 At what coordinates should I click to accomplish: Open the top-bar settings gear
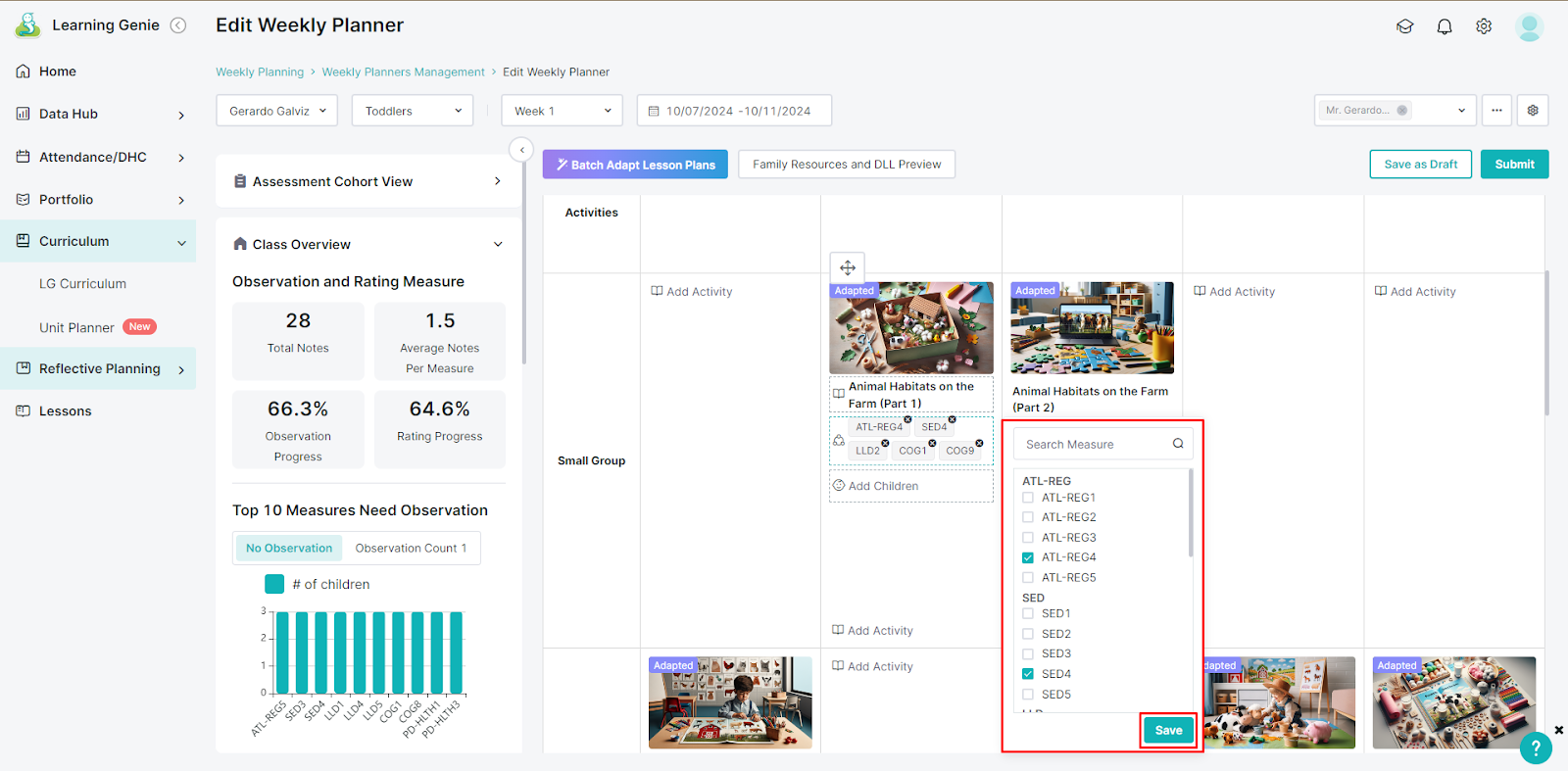1484,26
